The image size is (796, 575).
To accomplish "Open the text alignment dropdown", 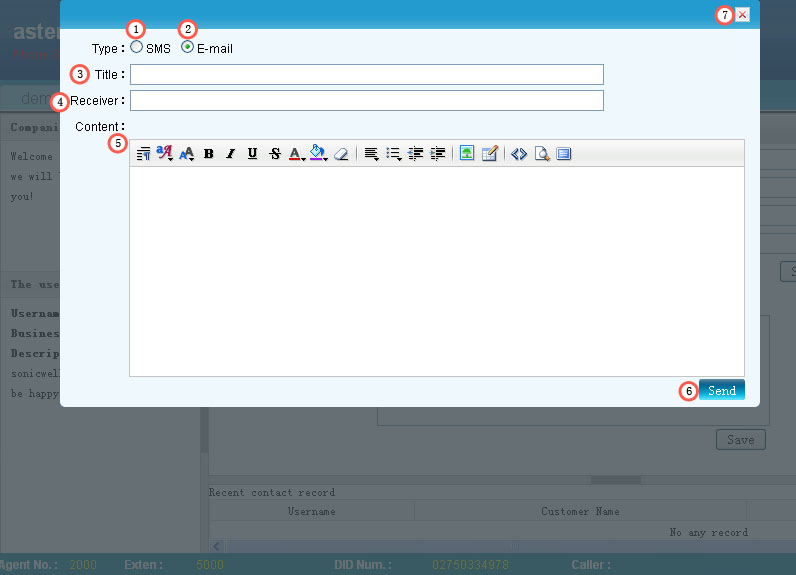I will click(371, 153).
